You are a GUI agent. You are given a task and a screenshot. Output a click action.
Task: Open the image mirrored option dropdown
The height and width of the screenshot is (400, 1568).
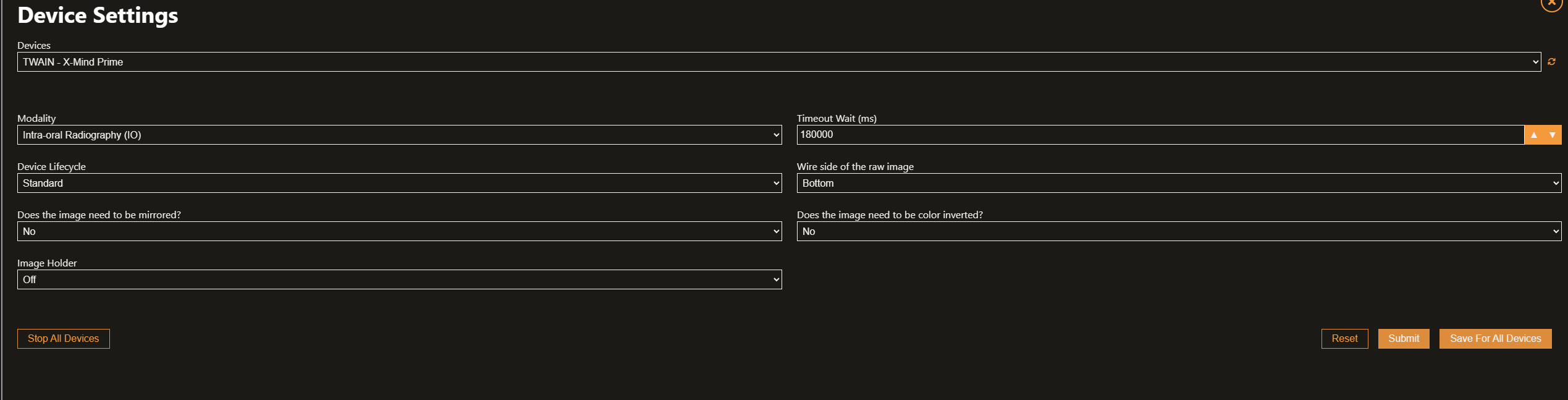pyautogui.click(x=400, y=231)
